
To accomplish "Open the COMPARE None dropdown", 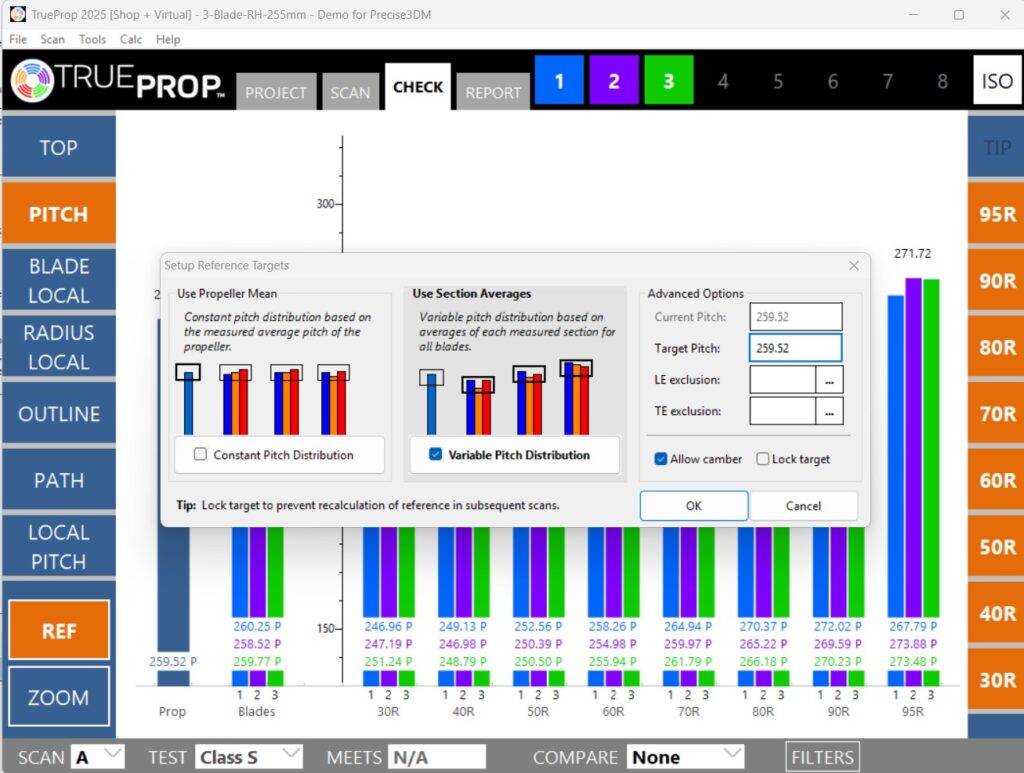I will tap(686, 757).
